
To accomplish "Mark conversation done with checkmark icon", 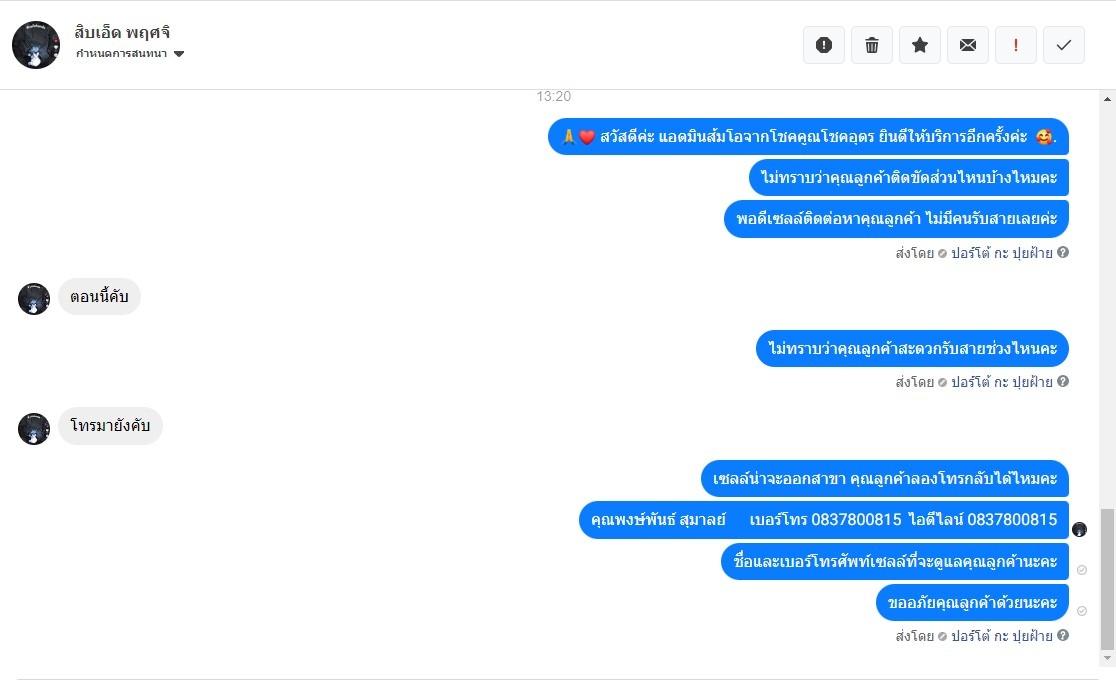I will 1064,45.
